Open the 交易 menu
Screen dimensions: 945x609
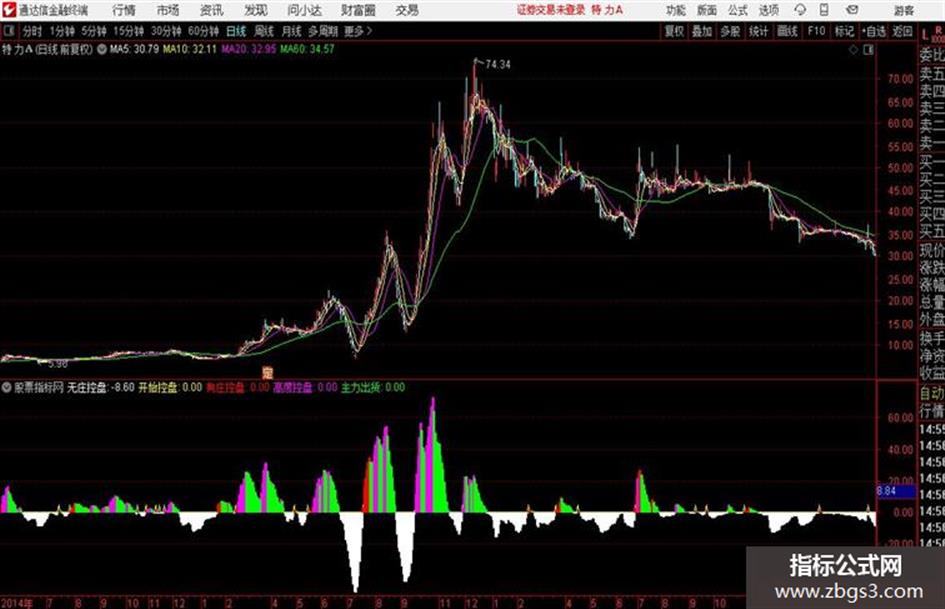click(407, 10)
